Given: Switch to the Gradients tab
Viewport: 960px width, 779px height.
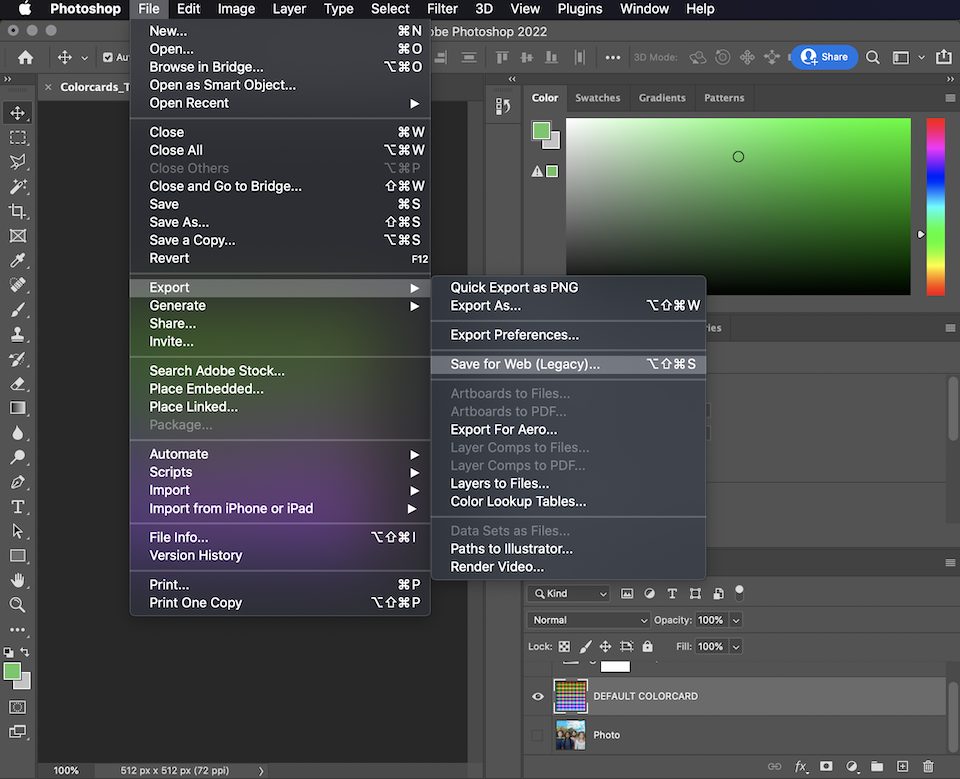Looking at the screenshot, I should 662,98.
